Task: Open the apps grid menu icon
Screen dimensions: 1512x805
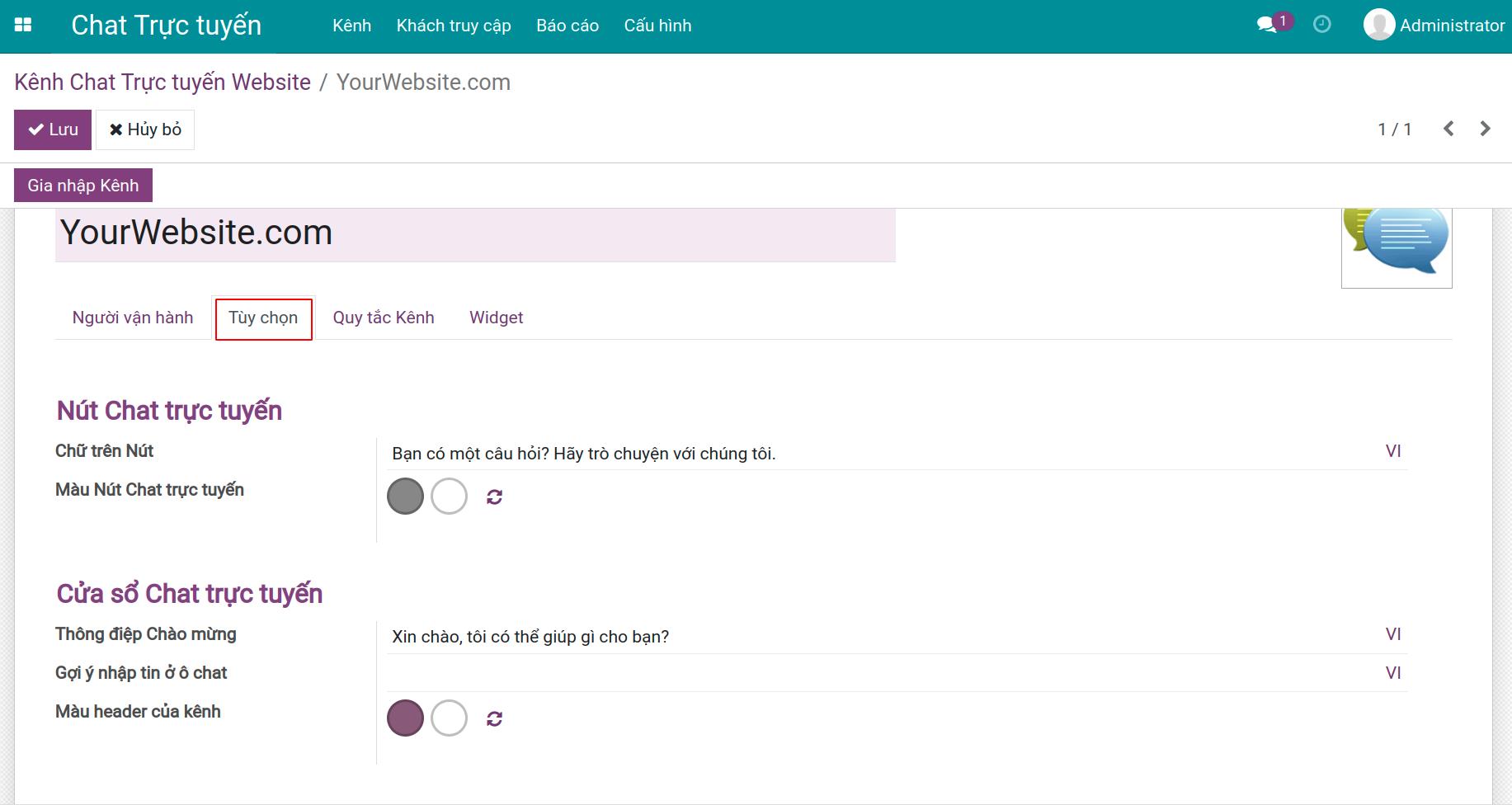Action: [x=23, y=26]
